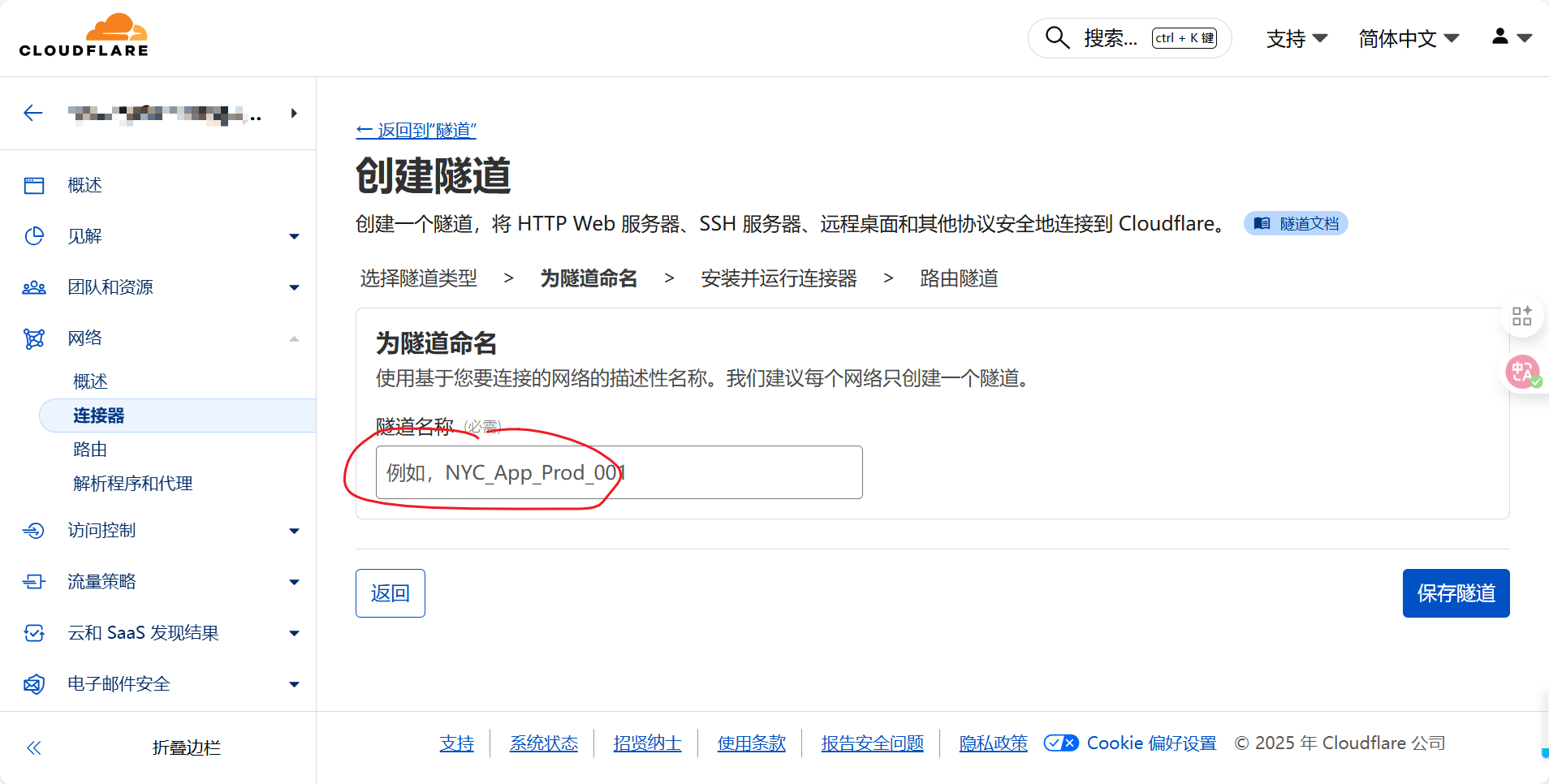1549x784 pixels.
Task: Click the double-chevron collapse sidebar icon
Action: click(x=34, y=747)
